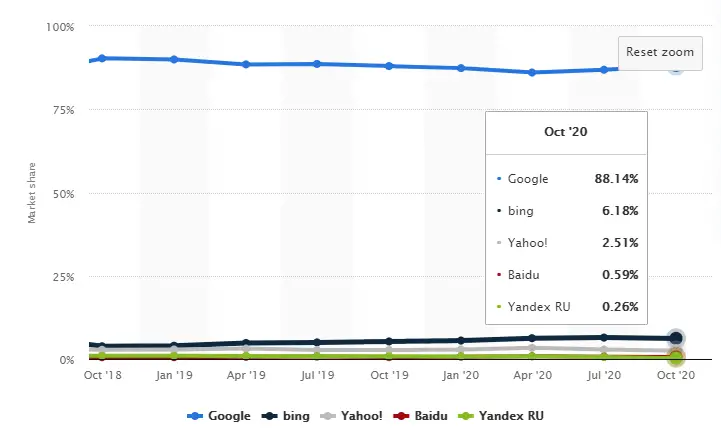Click Google data point at Apr '20
This screenshot has width=721, height=431.
click(x=532, y=72)
